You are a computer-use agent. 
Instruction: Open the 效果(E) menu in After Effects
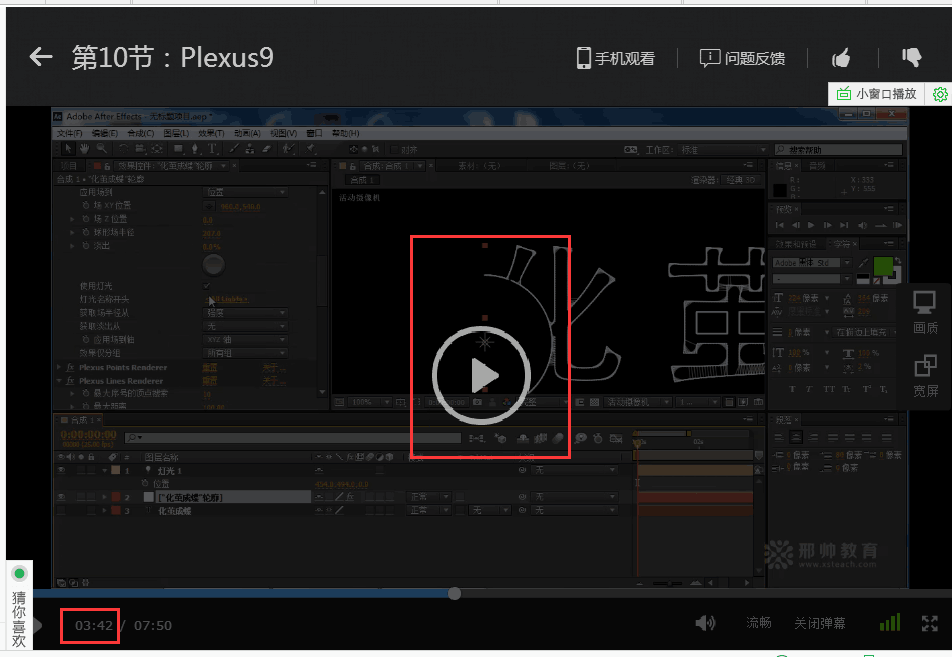[211, 133]
